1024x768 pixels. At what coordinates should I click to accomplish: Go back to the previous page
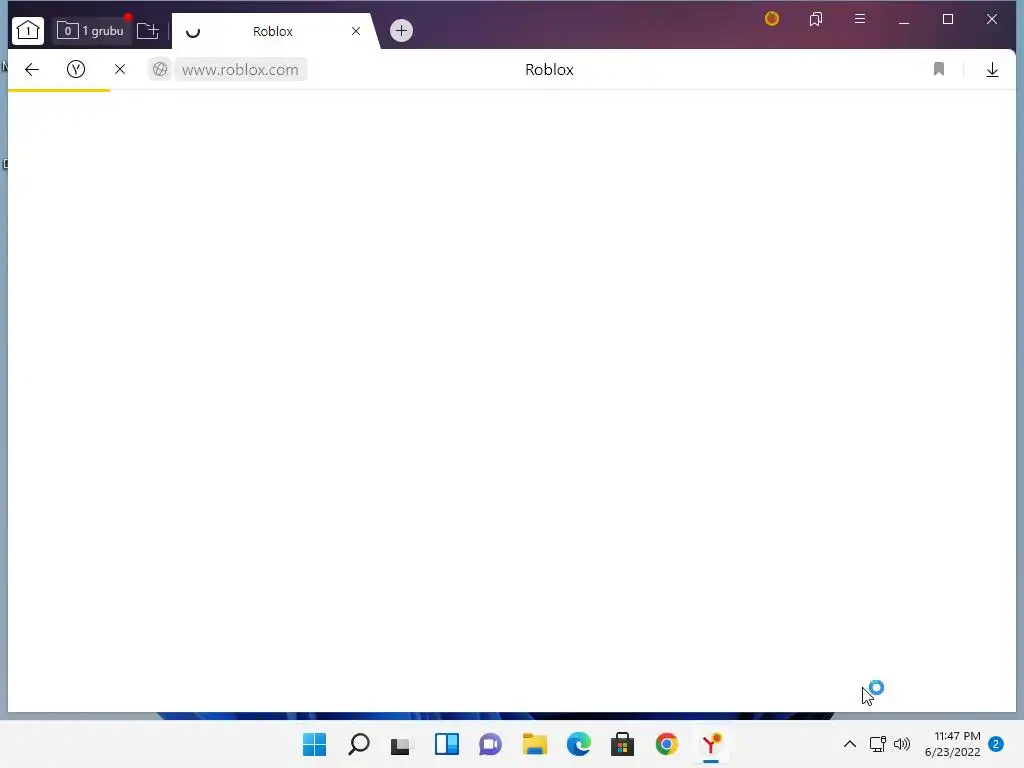[31, 69]
